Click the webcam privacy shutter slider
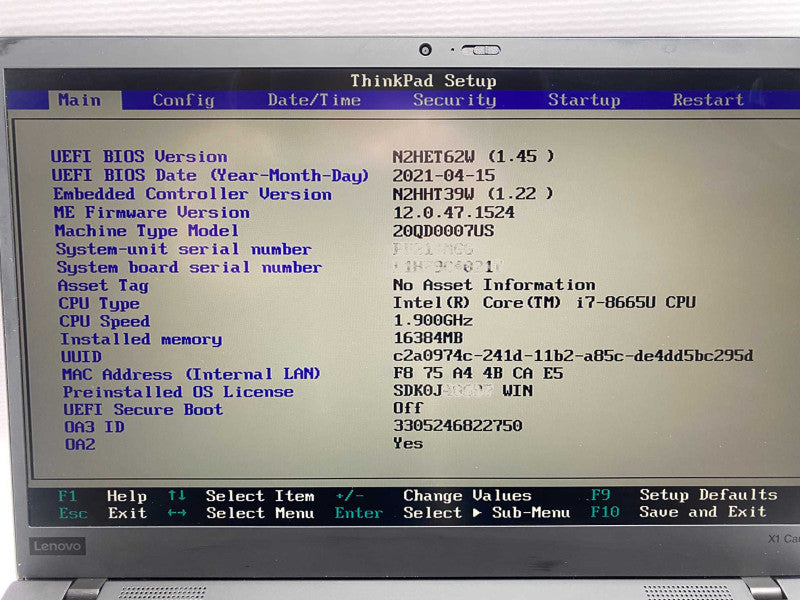 click(x=481, y=49)
